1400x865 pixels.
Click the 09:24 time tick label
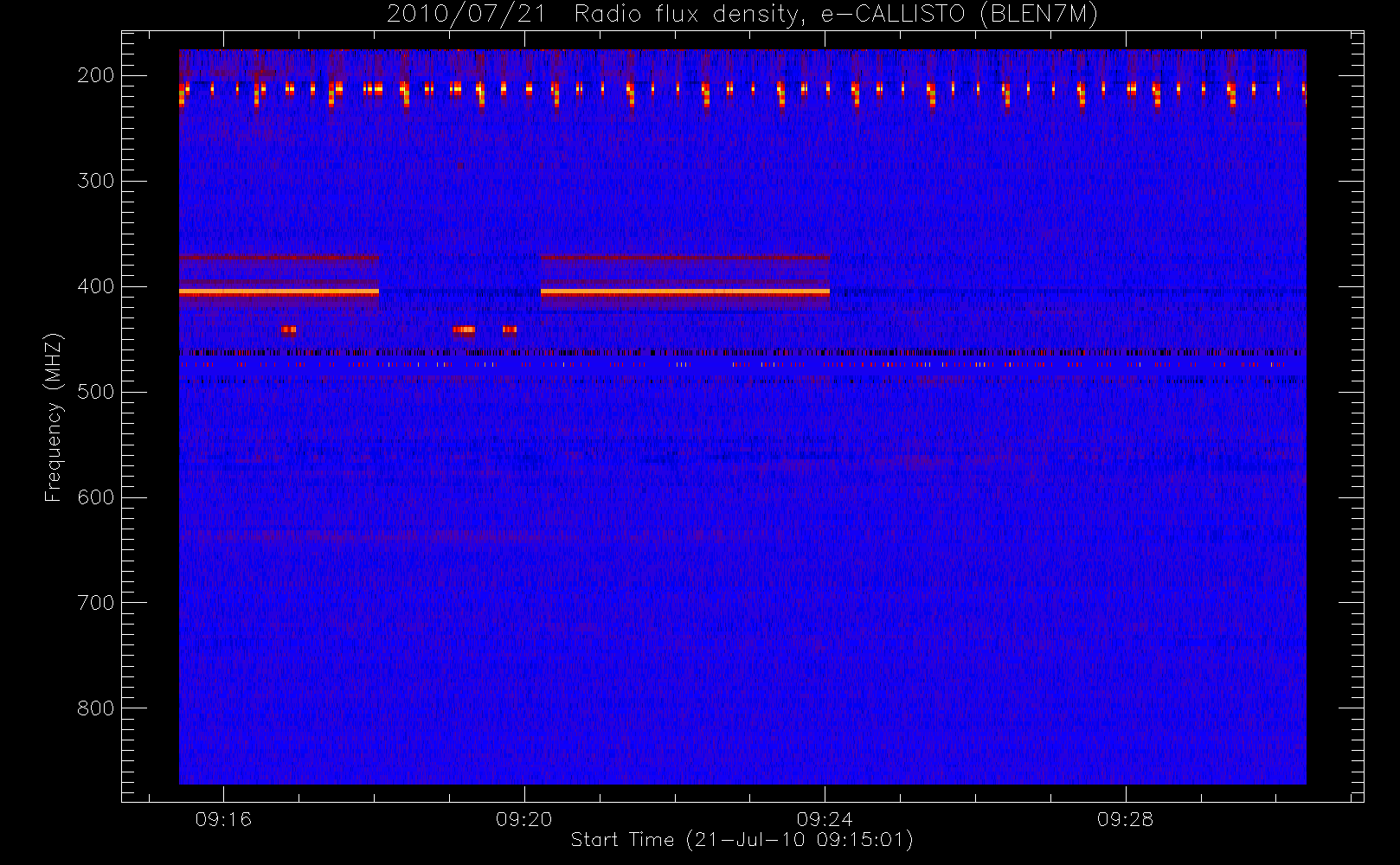825,819
